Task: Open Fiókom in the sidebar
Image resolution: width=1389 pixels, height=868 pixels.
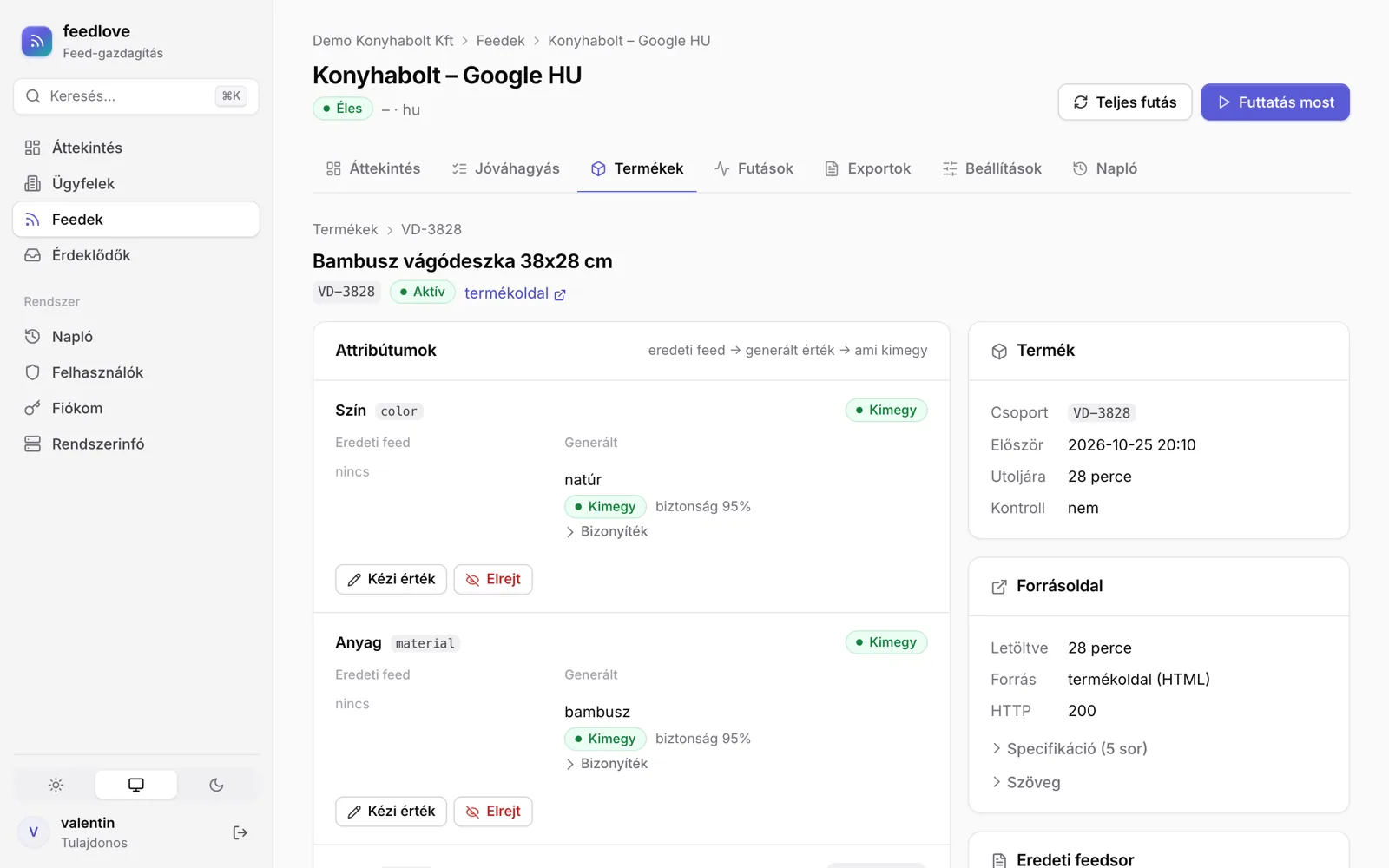Action: [136, 408]
